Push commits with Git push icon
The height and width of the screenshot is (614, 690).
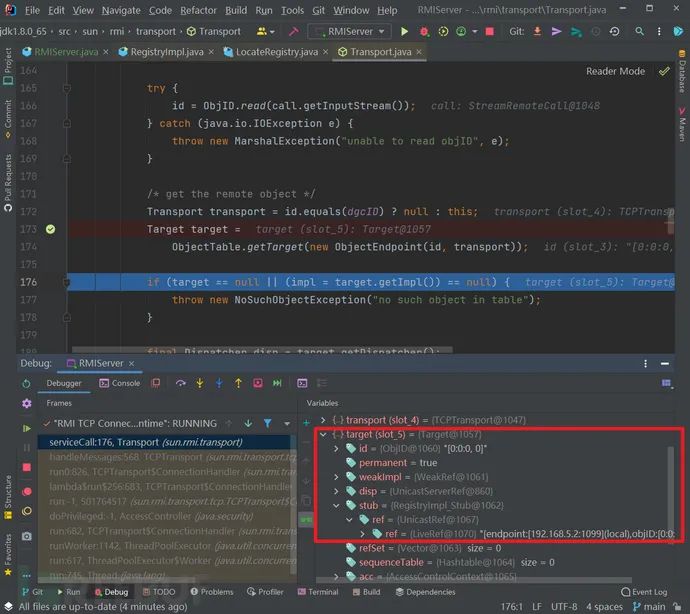(576, 31)
